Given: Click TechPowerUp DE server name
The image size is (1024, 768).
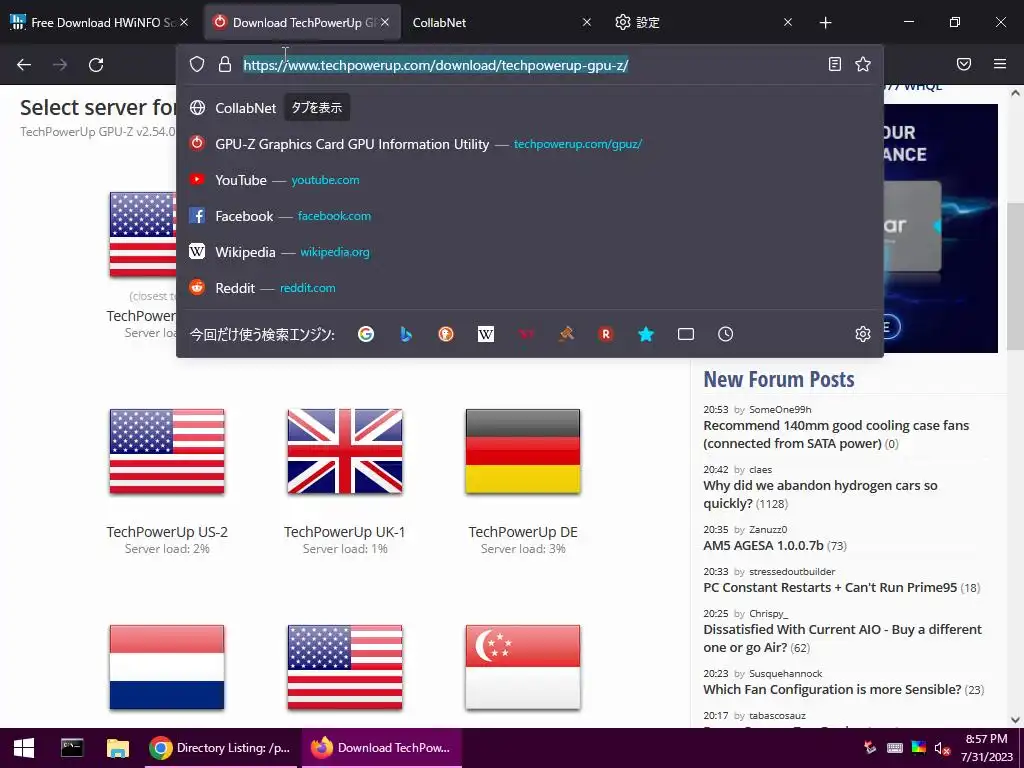Looking at the screenshot, I should tap(523, 532).
